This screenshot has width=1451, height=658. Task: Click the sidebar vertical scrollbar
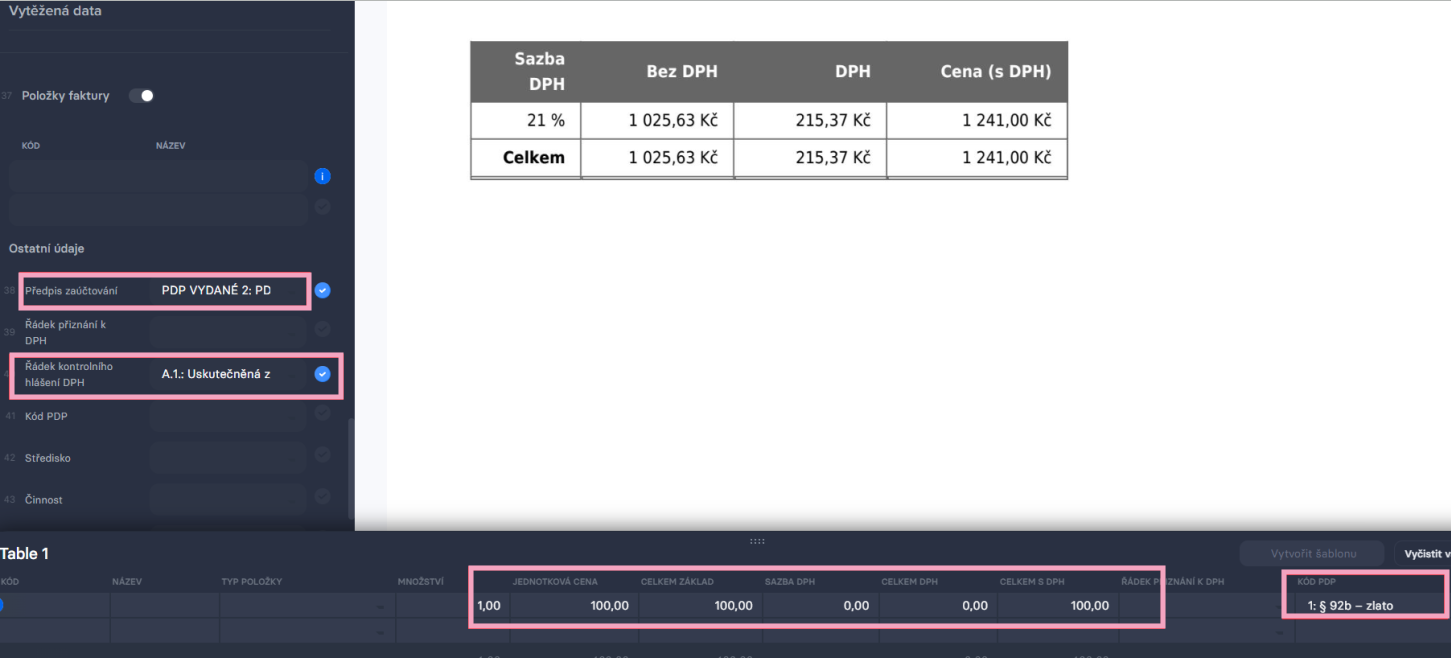pyautogui.click(x=349, y=468)
